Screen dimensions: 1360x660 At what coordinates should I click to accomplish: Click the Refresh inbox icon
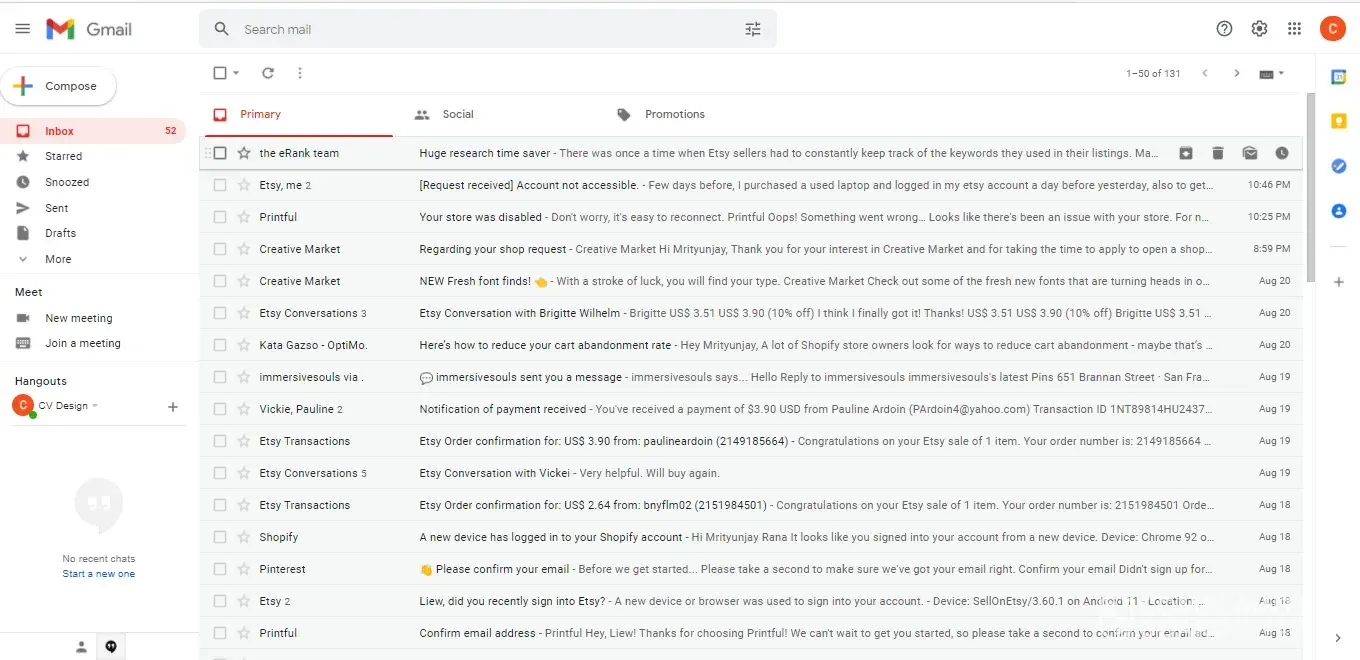click(x=268, y=73)
